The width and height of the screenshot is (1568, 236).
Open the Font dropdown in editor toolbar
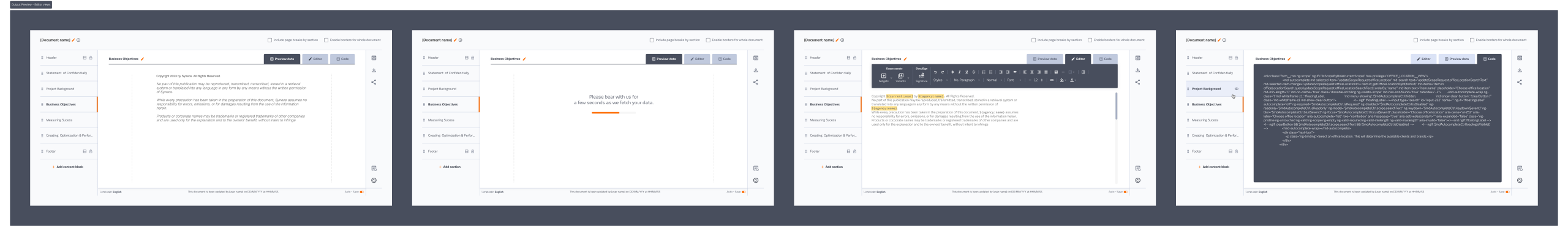[1014, 80]
